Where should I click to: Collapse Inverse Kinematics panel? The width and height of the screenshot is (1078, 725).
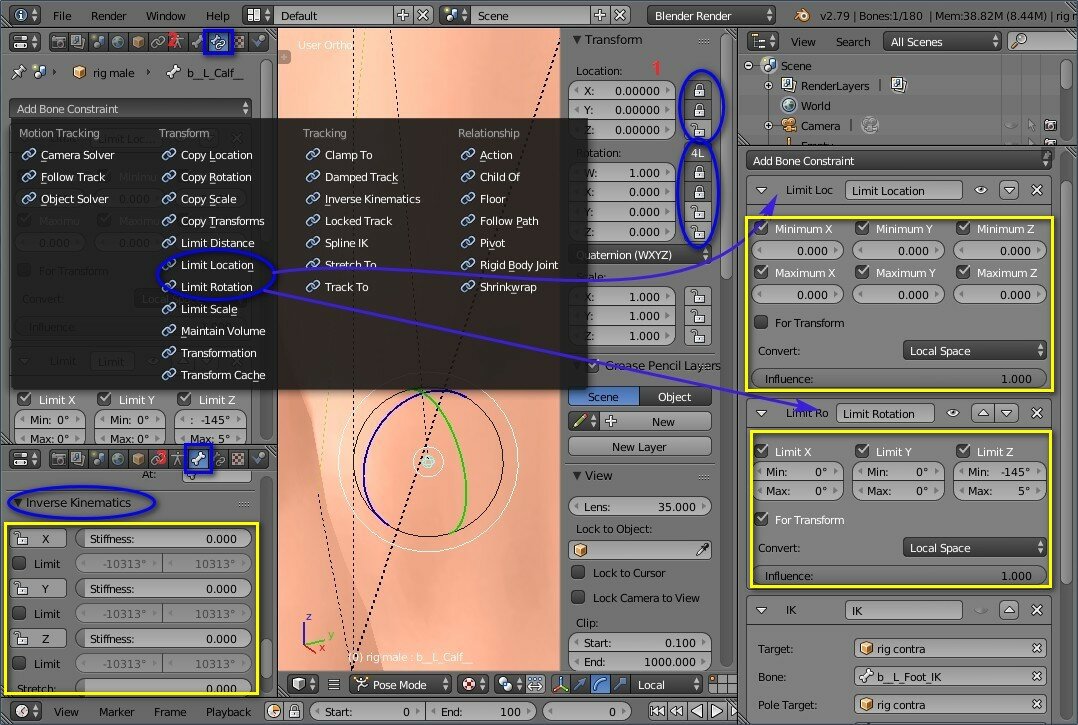pyautogui.click(x=18, y=502)
